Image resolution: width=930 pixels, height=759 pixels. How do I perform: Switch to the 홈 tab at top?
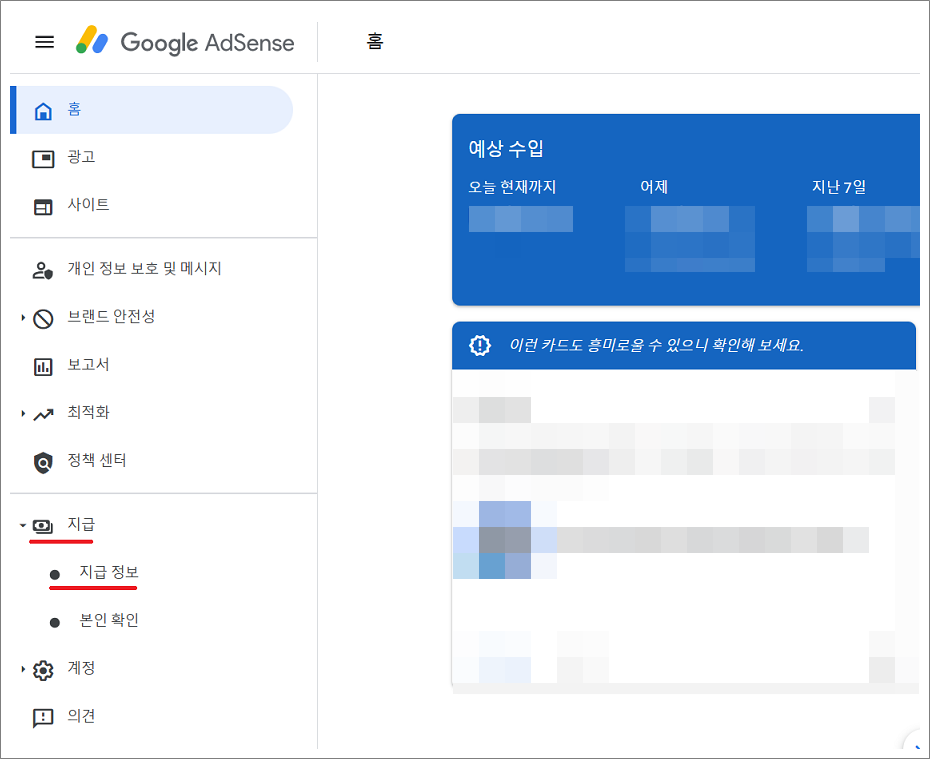[x=375, y=43]
